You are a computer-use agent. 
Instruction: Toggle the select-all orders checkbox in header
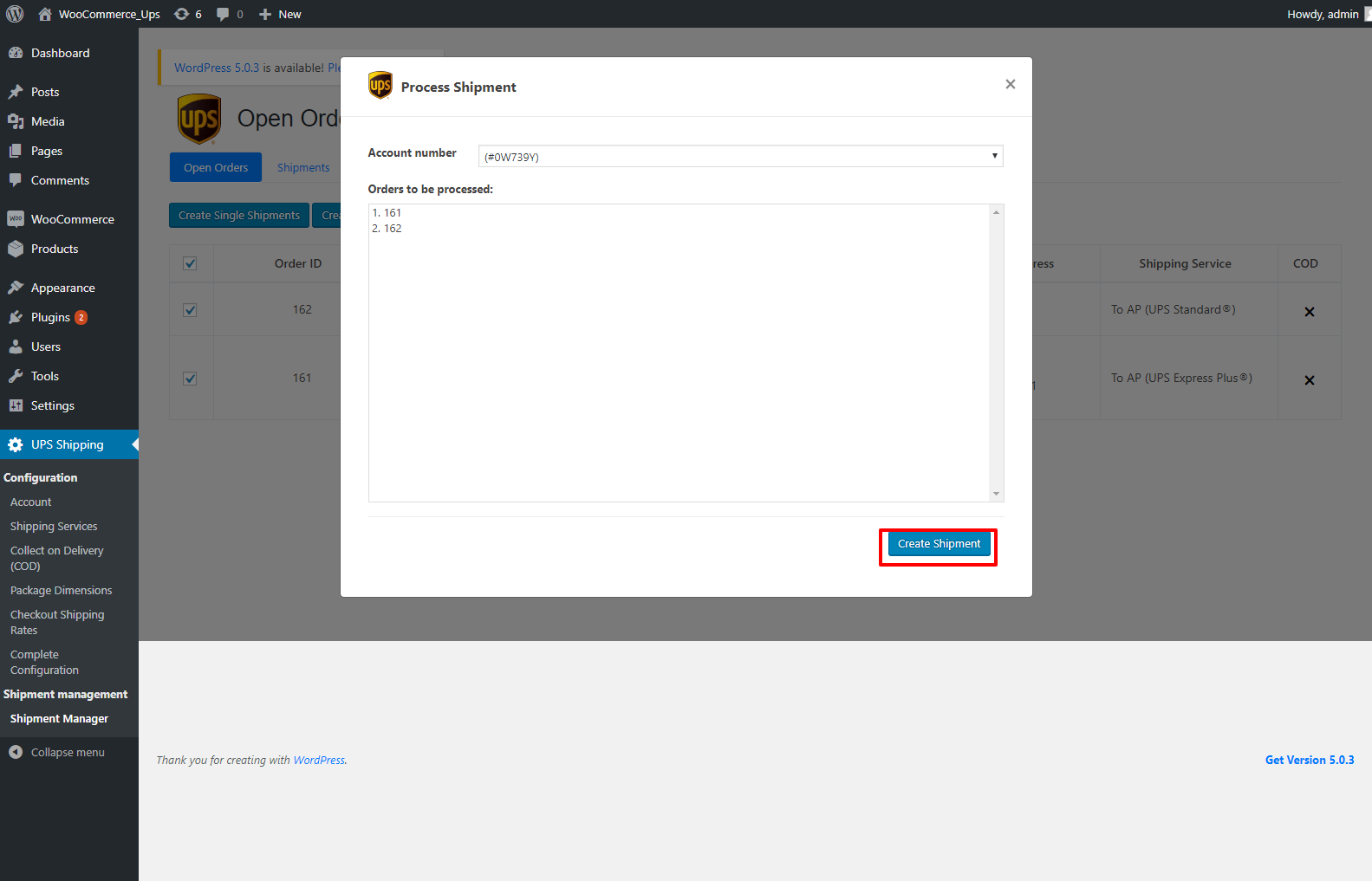click(x=190, y=263)
